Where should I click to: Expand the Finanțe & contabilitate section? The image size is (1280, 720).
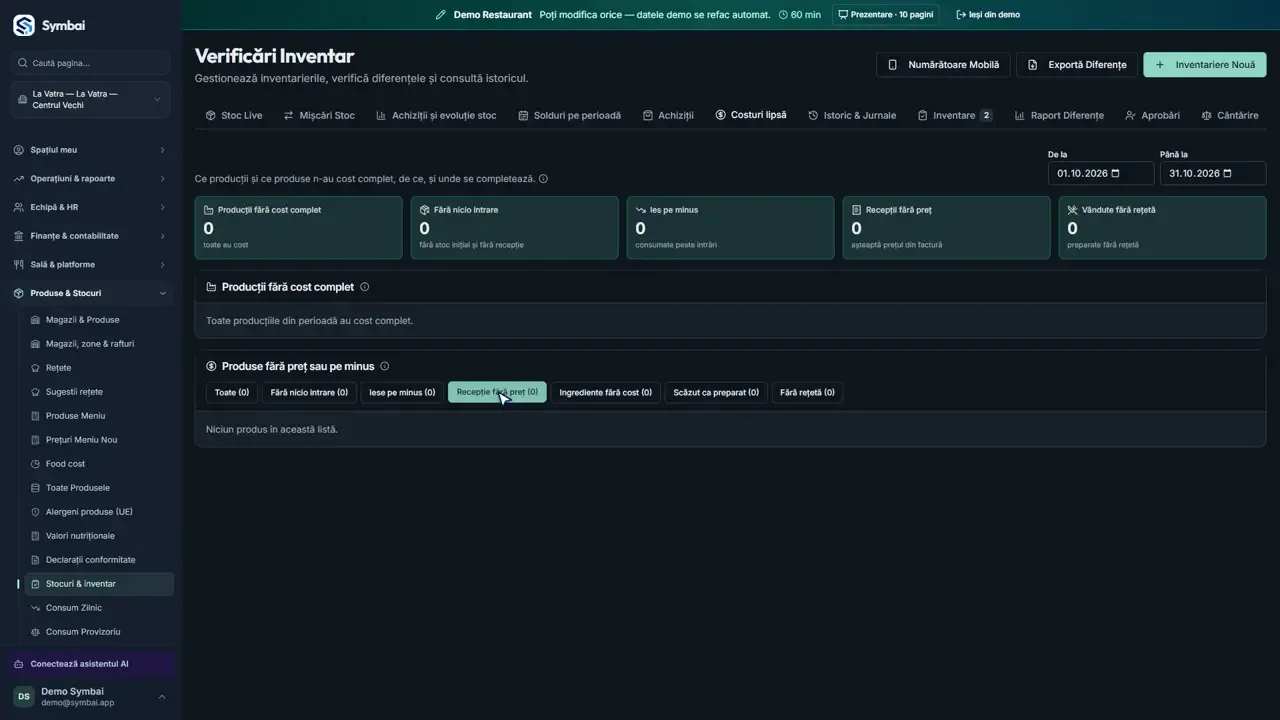click(x=90, y=236)
